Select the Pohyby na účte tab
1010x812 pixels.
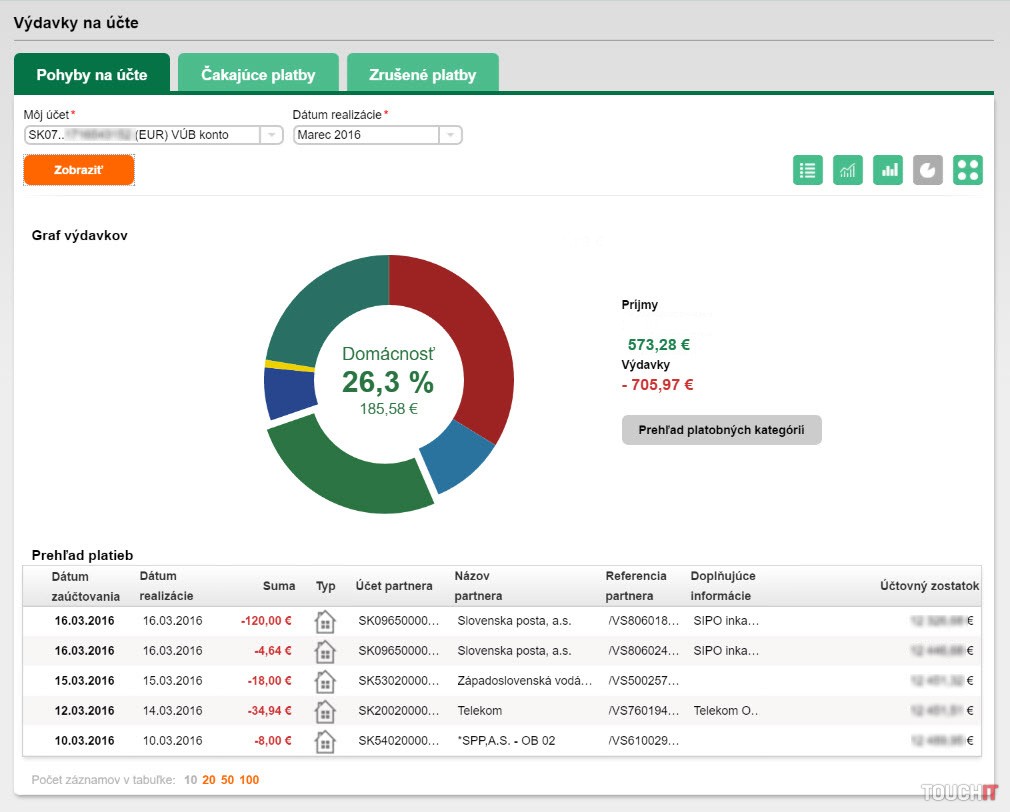pos(92,75)
